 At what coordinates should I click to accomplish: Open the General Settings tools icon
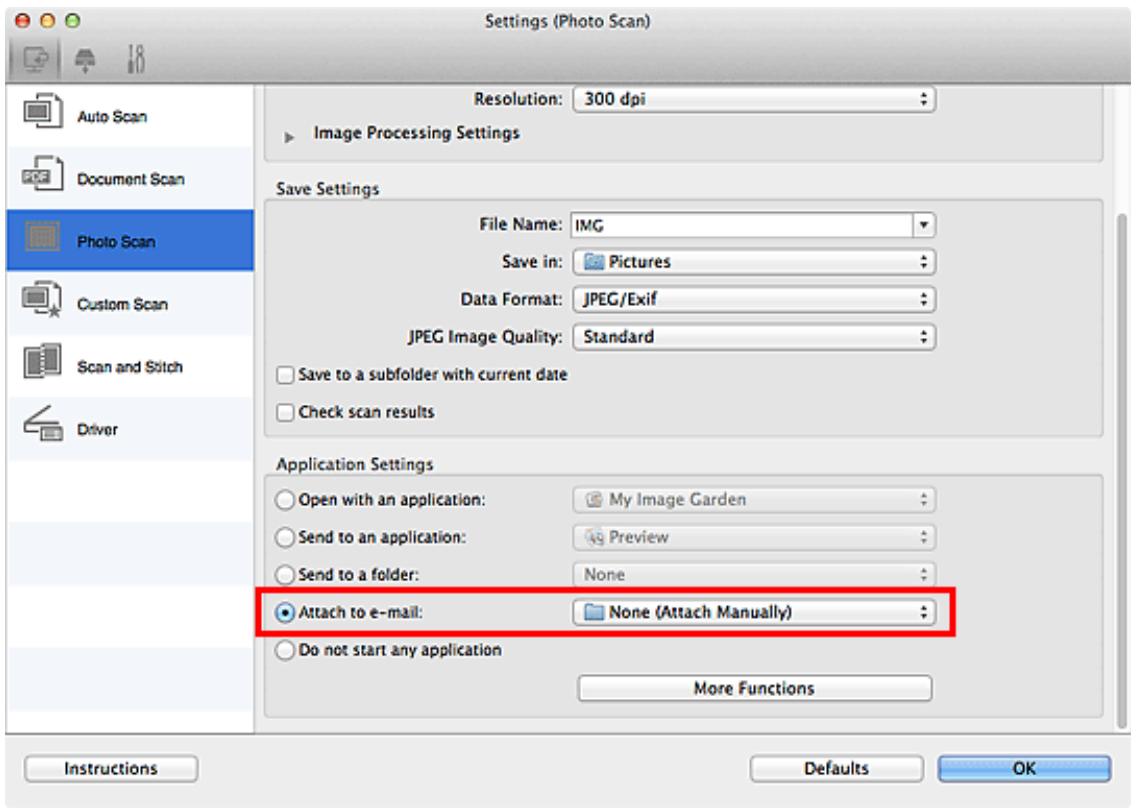136,59
